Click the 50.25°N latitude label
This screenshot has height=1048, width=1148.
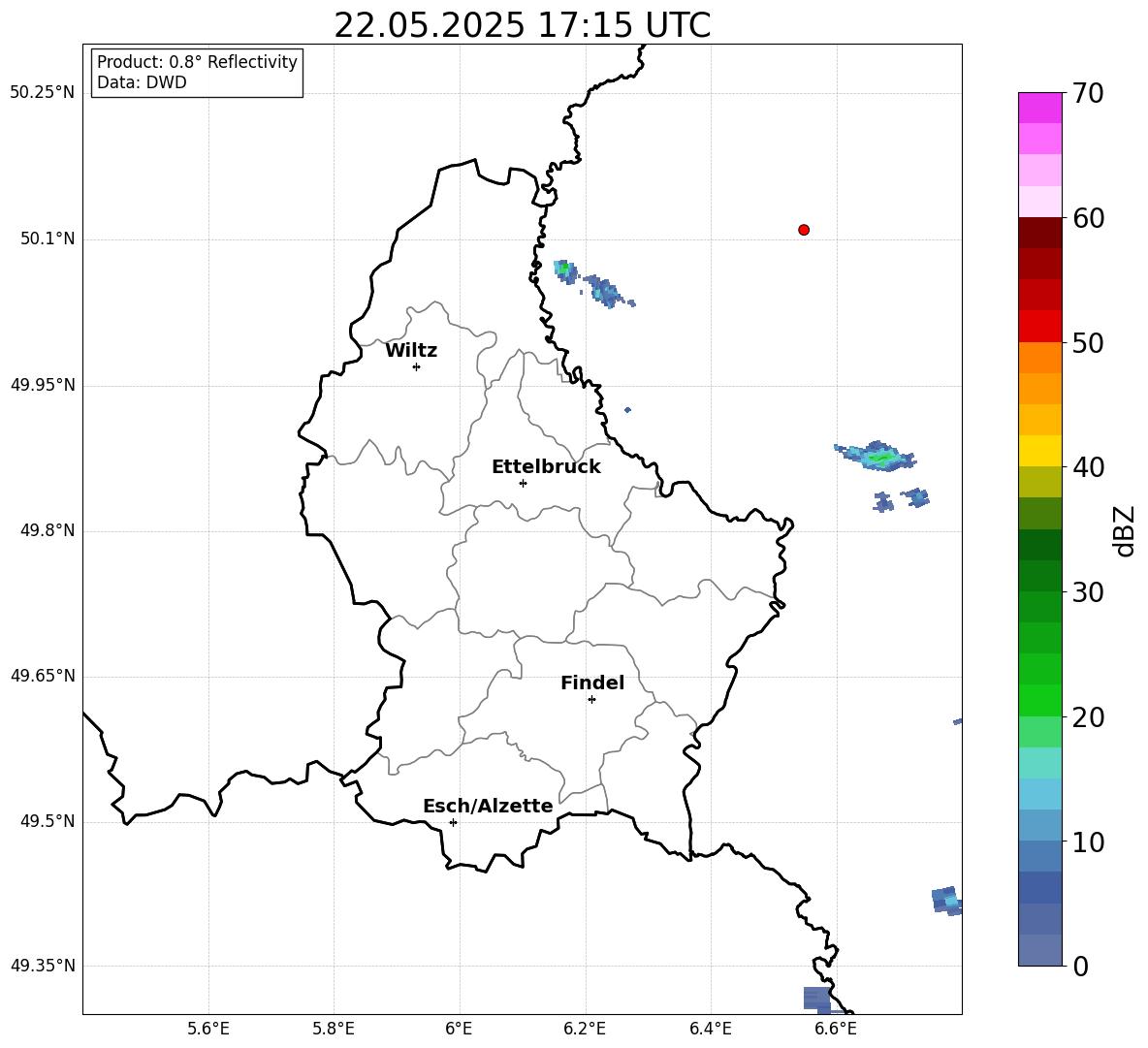43,93
